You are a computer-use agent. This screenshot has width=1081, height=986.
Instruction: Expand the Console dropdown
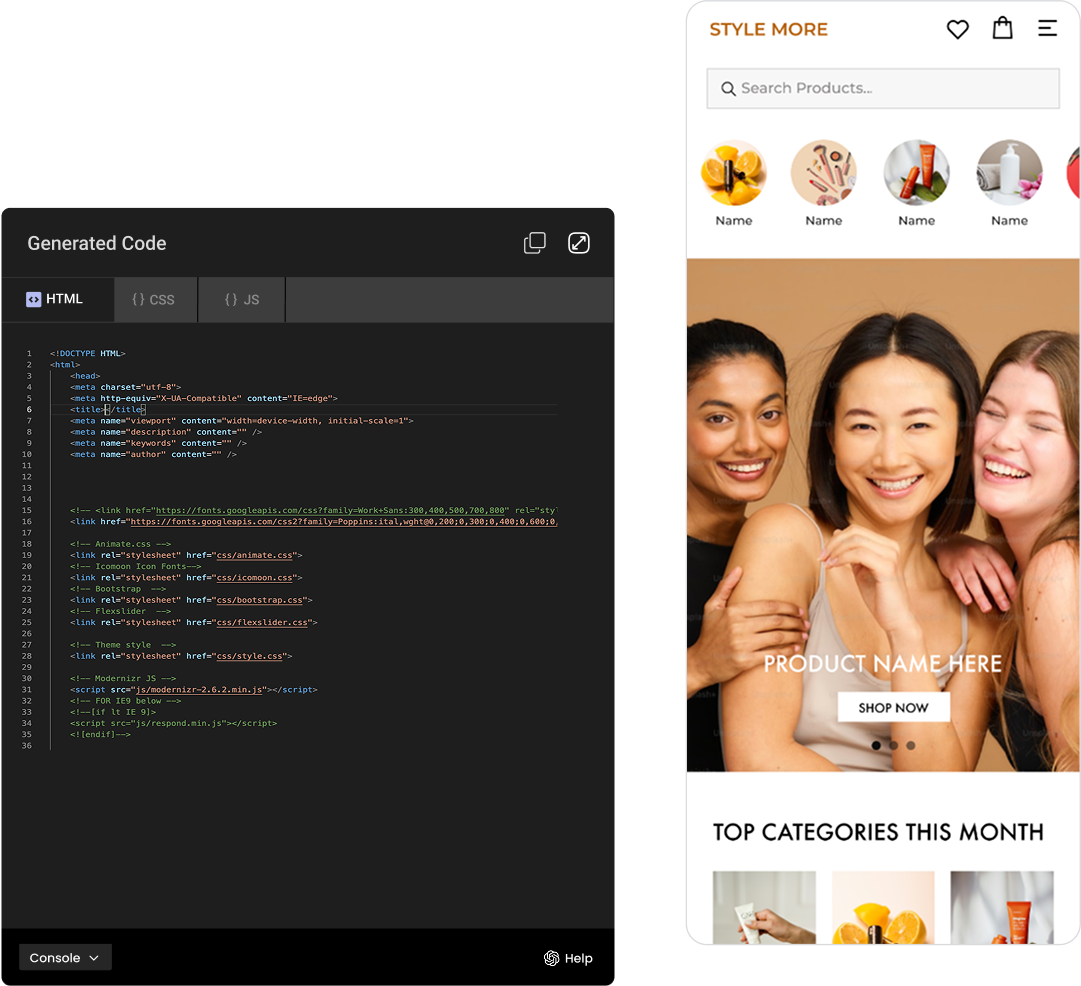pyautogui.click(x=65, y=958)
